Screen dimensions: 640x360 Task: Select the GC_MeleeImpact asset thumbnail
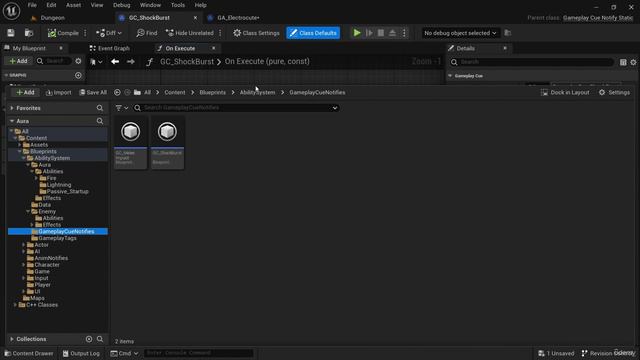[x=131, y=142]
